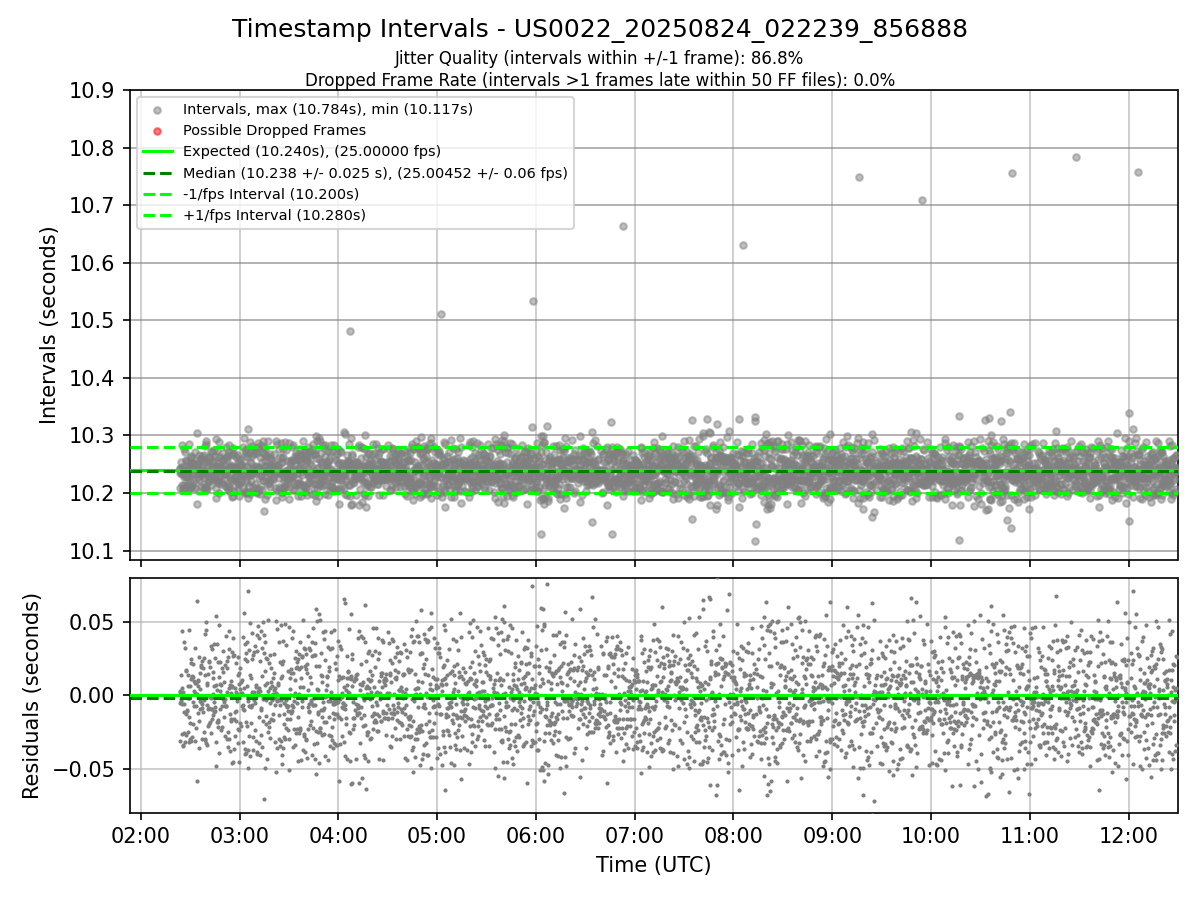Click the 'Dropped Frame Rate' subtitle line
The image size is (1200, 900).
tap(600, 80)
